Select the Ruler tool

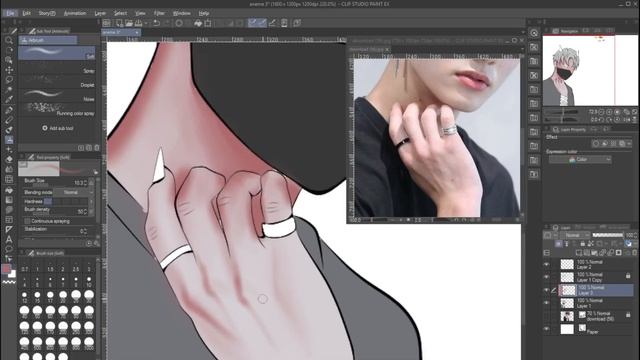click(x=9, y=229)
